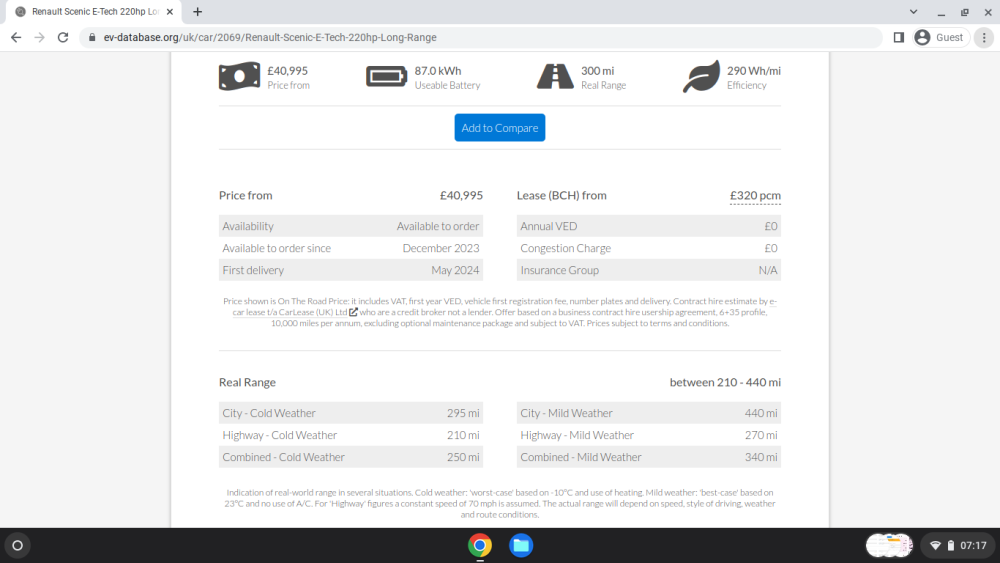Click the road real range icon
This screenshot has width=1000, height=563.
[555, 77]
